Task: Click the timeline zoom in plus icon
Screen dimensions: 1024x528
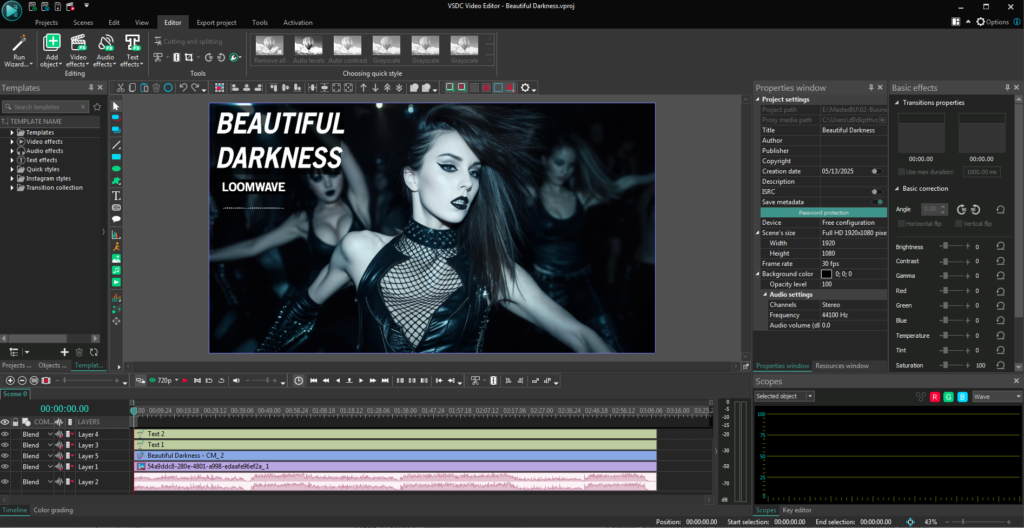Action: click(x=10, y=380)
